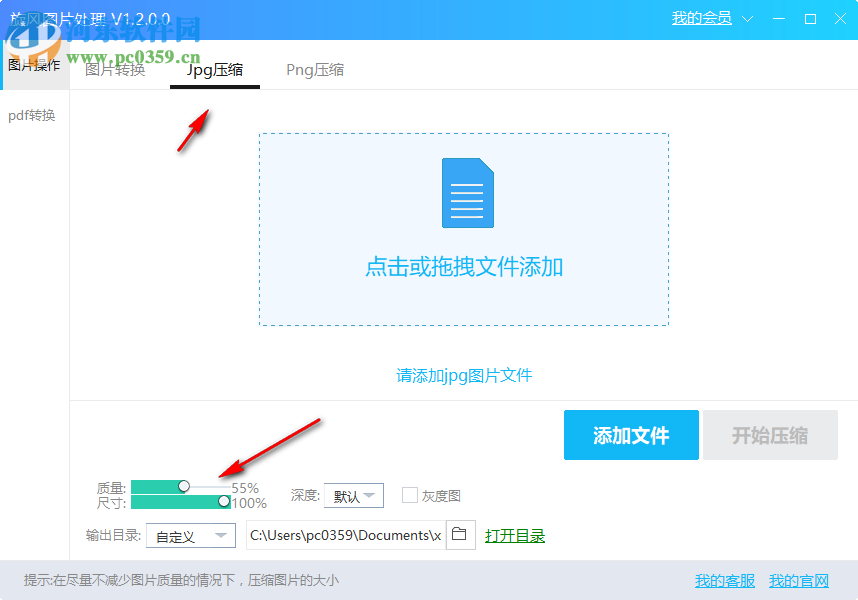Click the blue document icon in drop area
Viewport: 858px width, 600px height.
[467, 195]
